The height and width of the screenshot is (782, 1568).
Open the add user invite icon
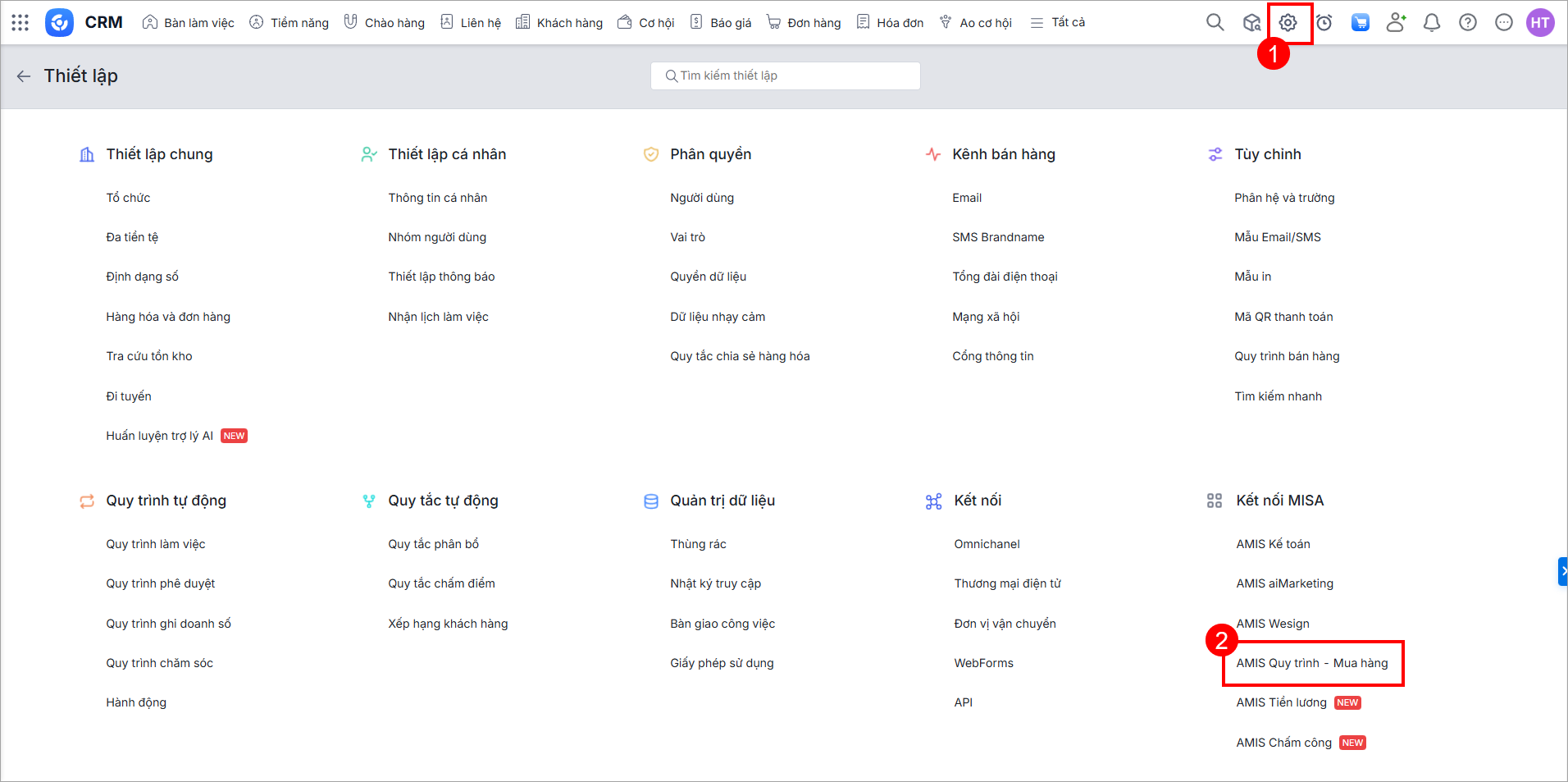[1396, 23]
